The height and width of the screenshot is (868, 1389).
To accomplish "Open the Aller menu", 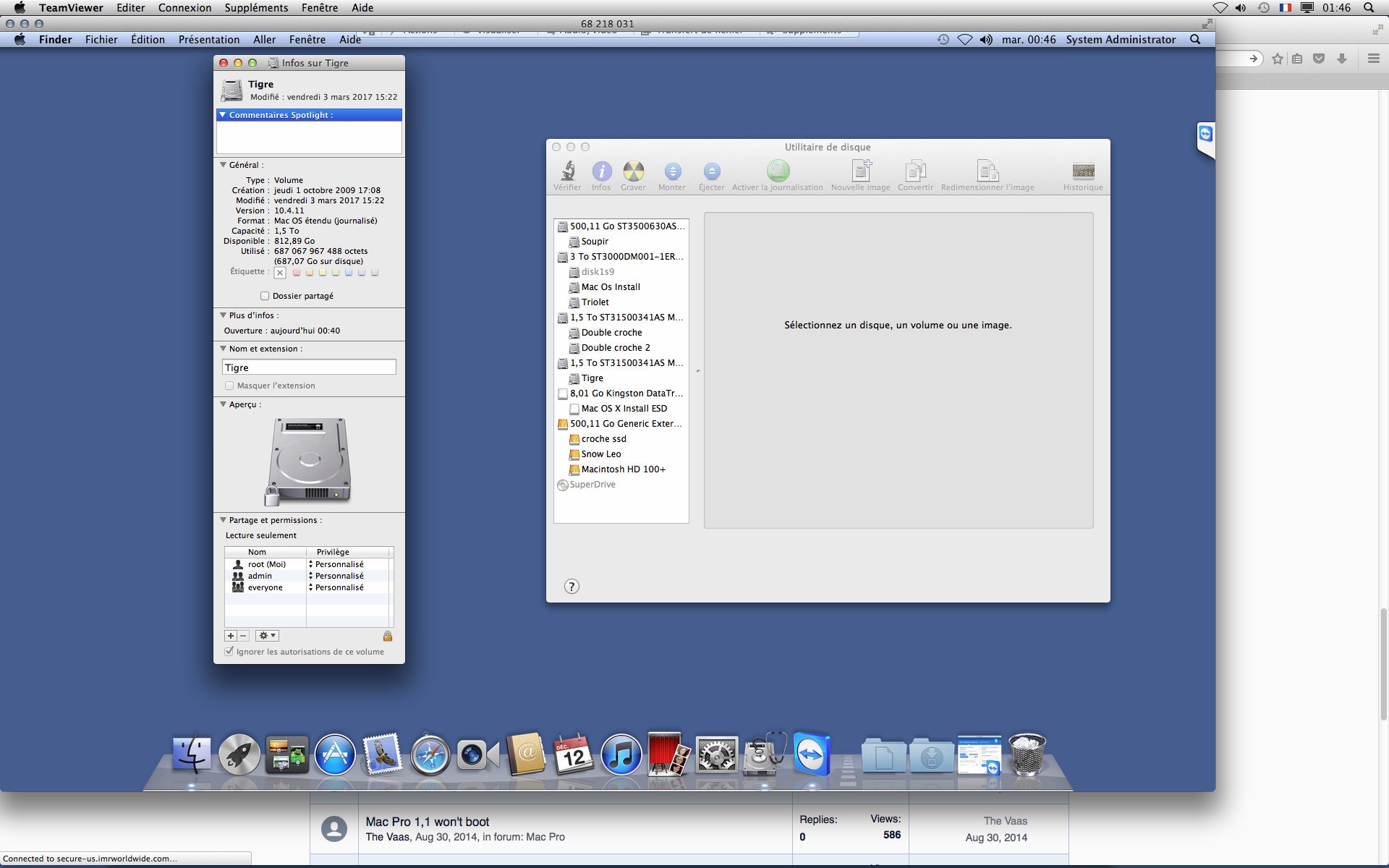I will pyautogui.click(x=264, y=40).
